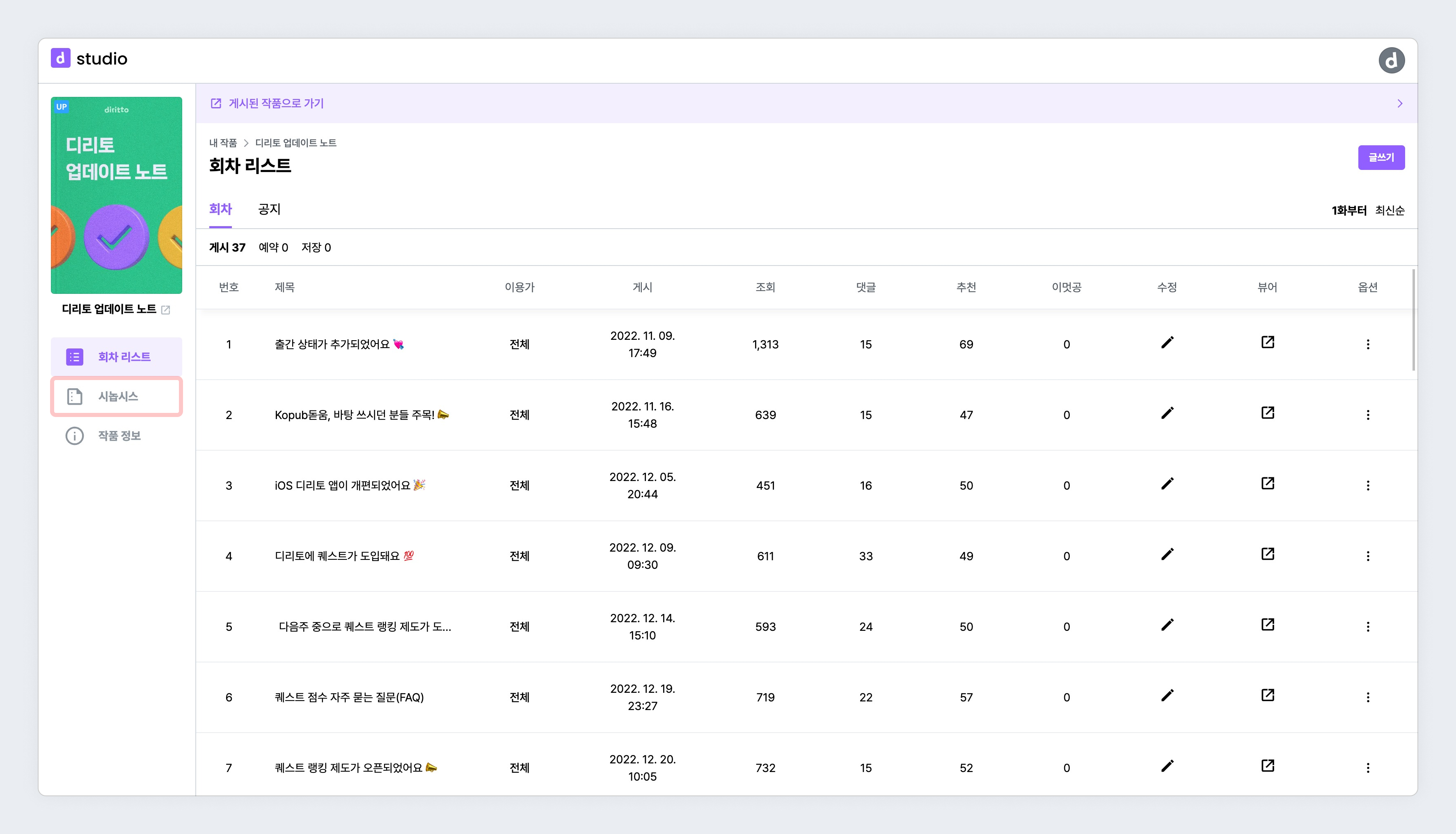Click the diritto studio logo

click(89, 58)
